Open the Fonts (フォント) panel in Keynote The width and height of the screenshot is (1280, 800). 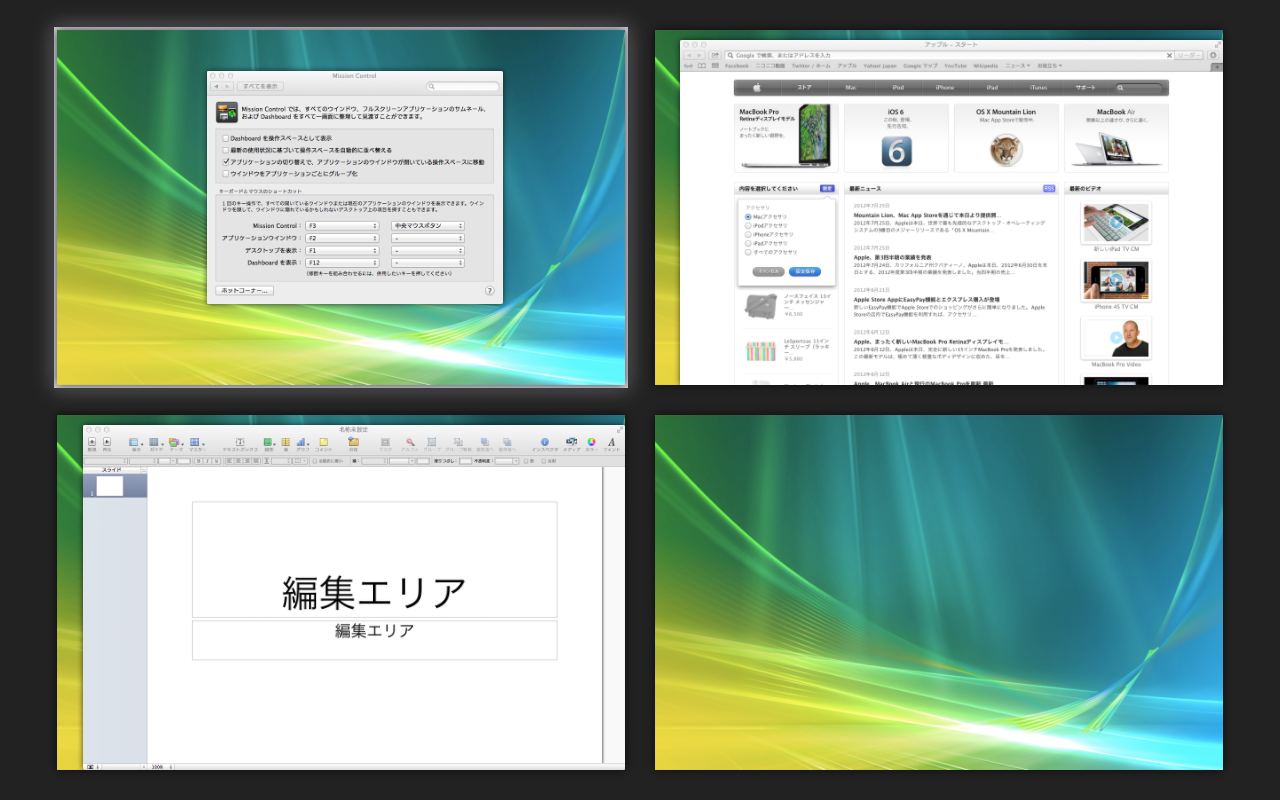tap(611, 441)
